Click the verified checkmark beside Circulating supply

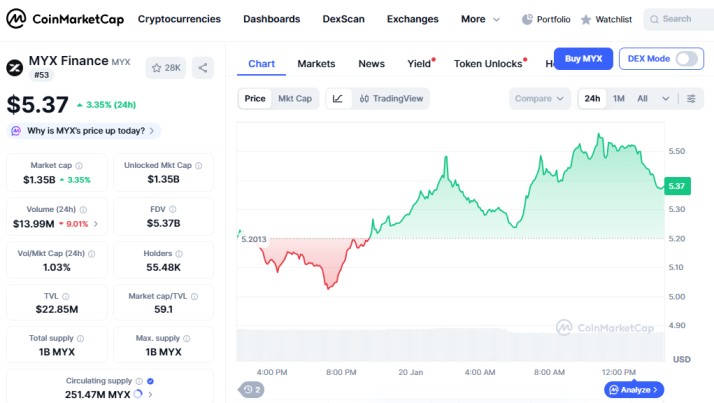point(150,381)
